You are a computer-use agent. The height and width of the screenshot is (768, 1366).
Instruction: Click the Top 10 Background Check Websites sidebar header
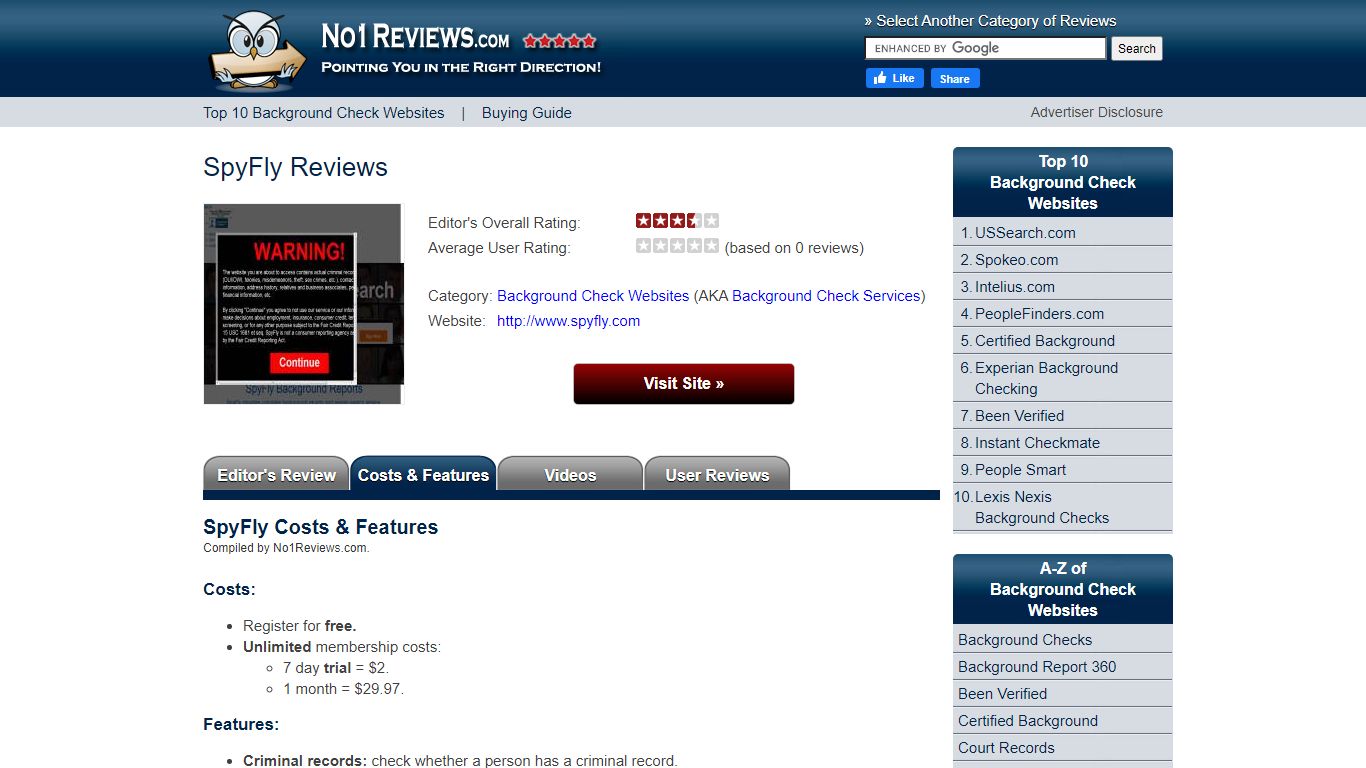click(1063, 182)
